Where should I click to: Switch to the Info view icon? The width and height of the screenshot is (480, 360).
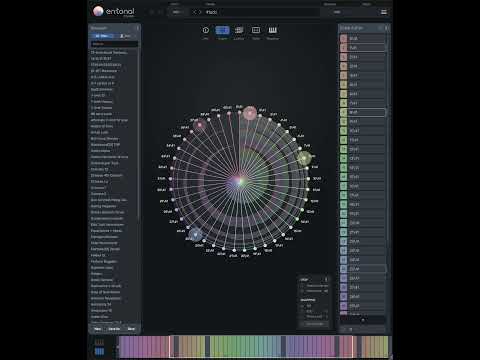click(x=206, y=30)
